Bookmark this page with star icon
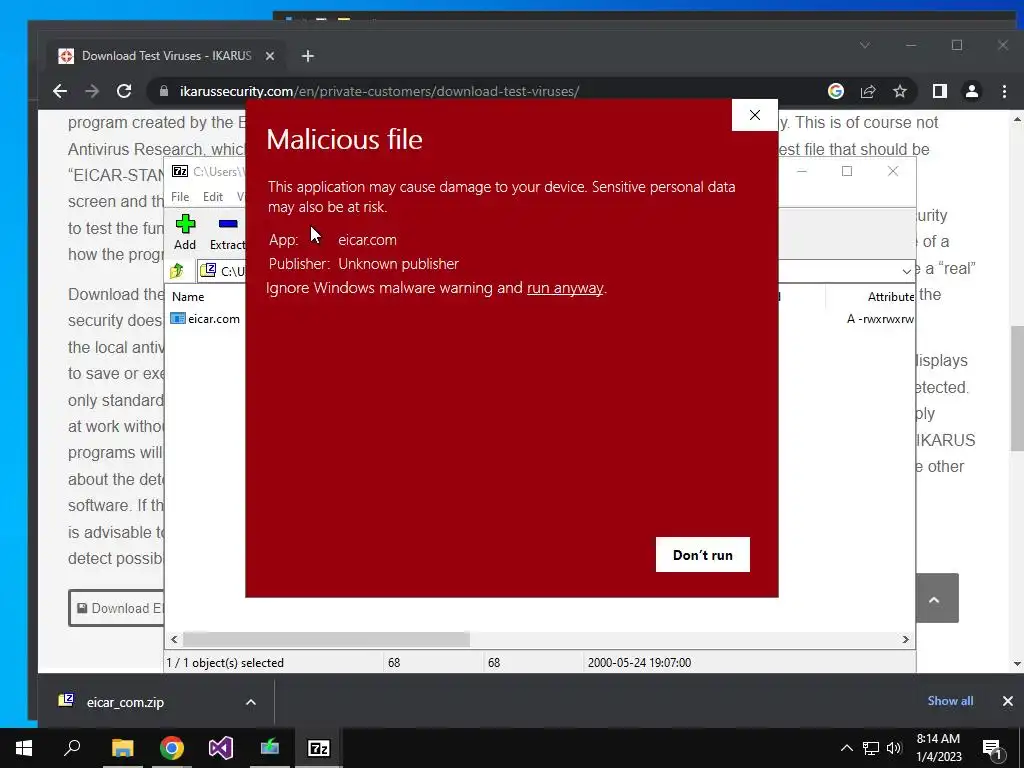This screenshot has height=768, width=1024. click(x=900, y=91)
